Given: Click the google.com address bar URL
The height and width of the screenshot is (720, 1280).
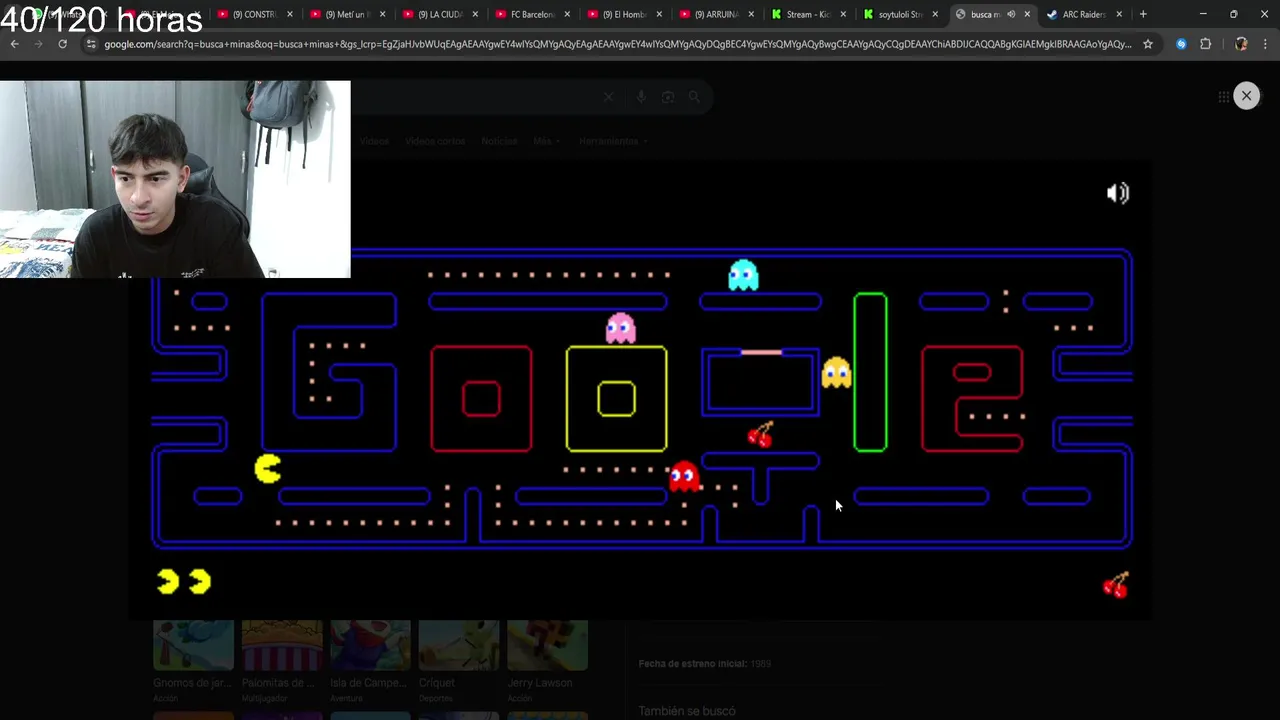Looking at the screenshot, I should coord(617,44).
